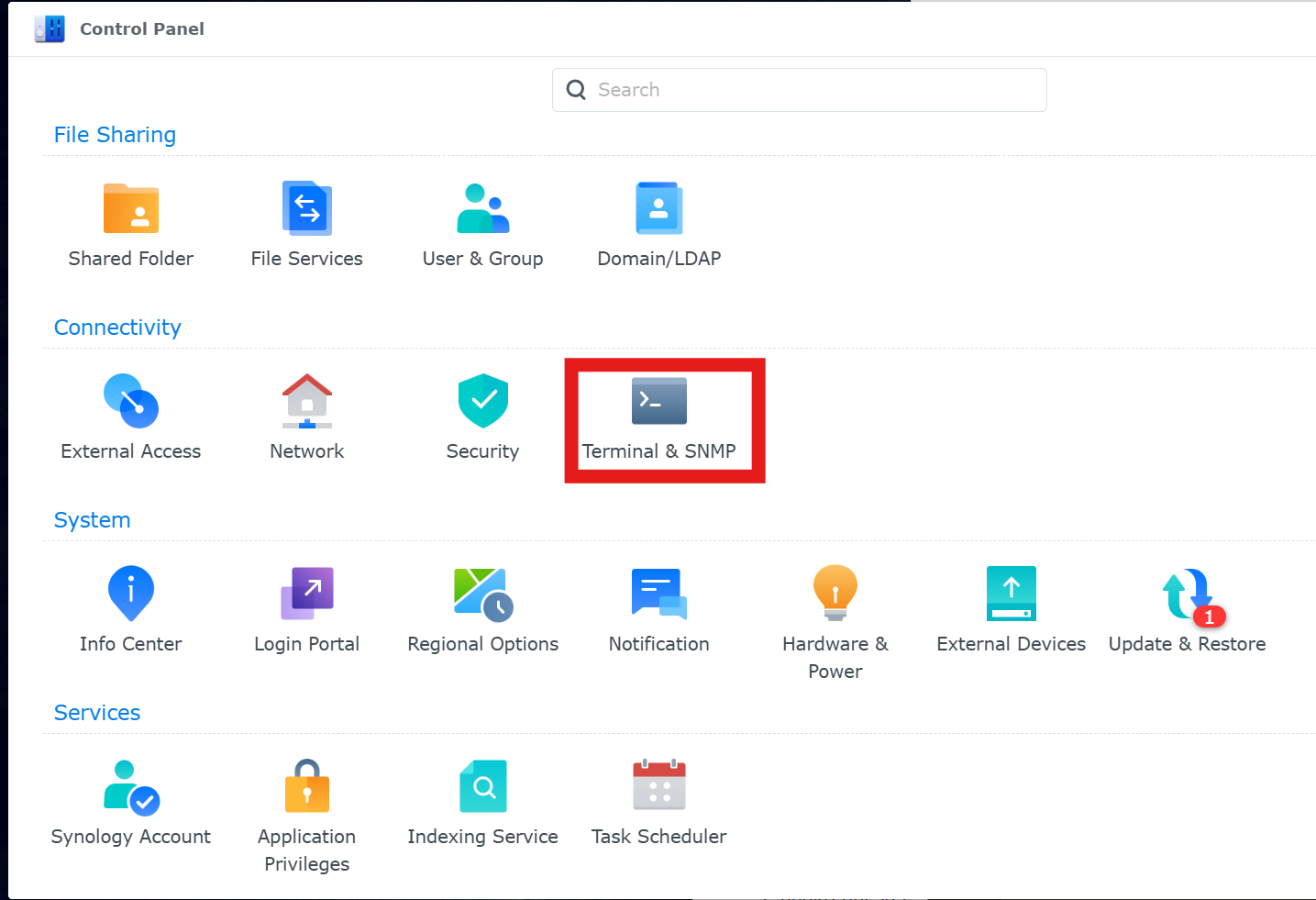Open the Task Scheduler calendar icon

pos(659,787)
